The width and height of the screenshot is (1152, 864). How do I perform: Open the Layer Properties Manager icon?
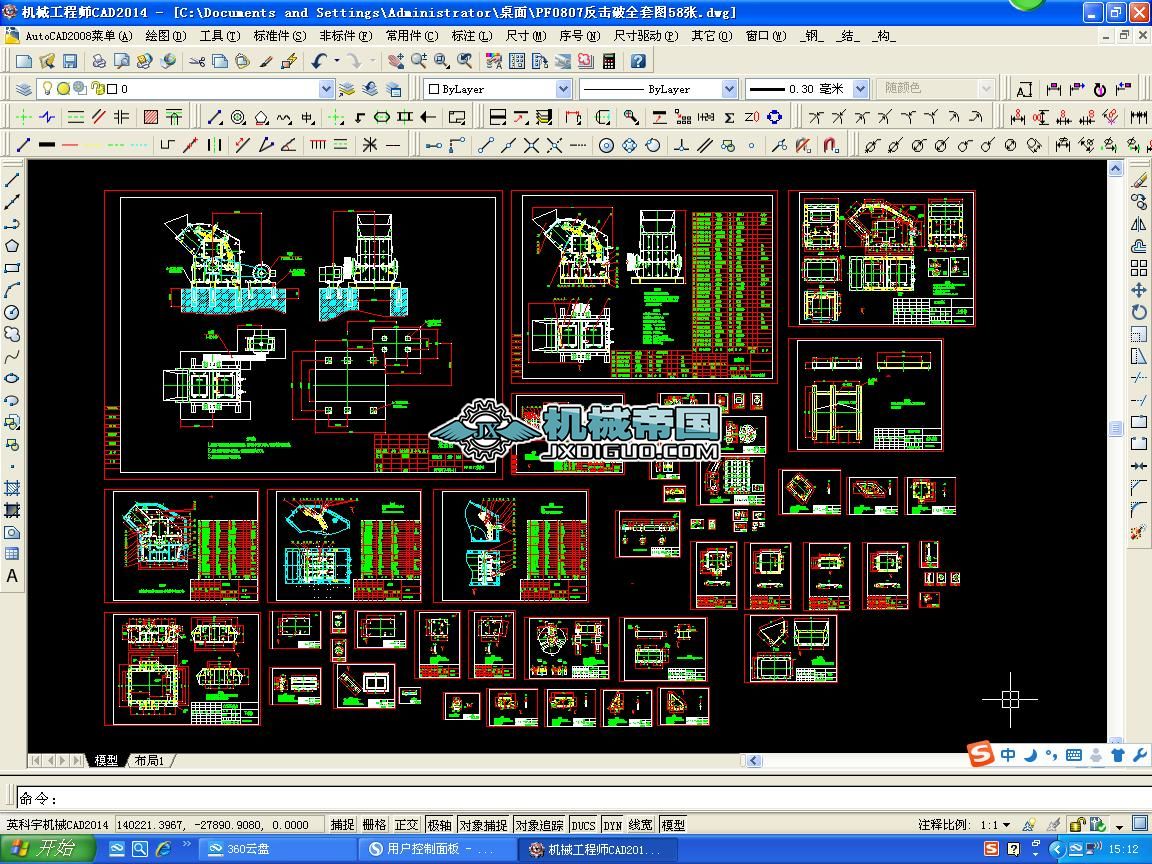click(24, 89)
